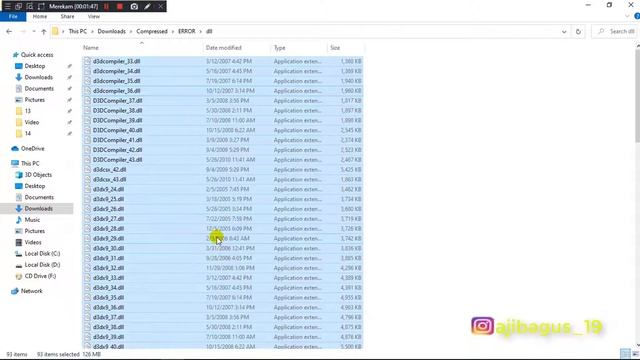
Task: Open Desktop in Quick access
Action: 34,66
